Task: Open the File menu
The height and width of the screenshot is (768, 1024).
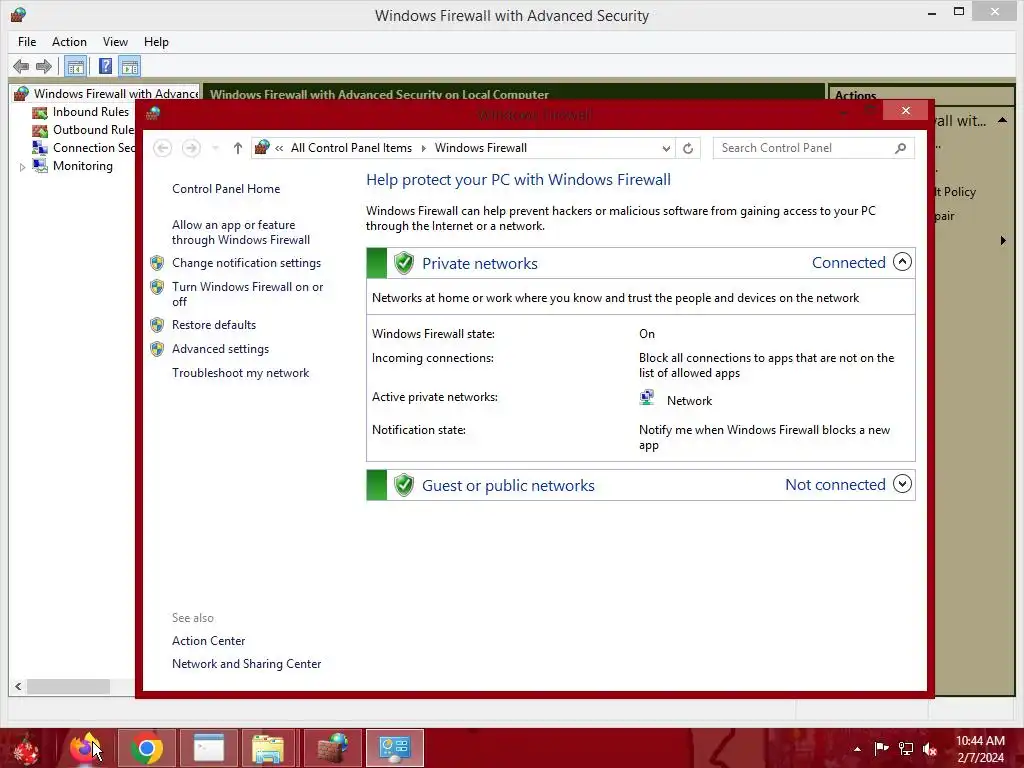Action: point(27,42)
